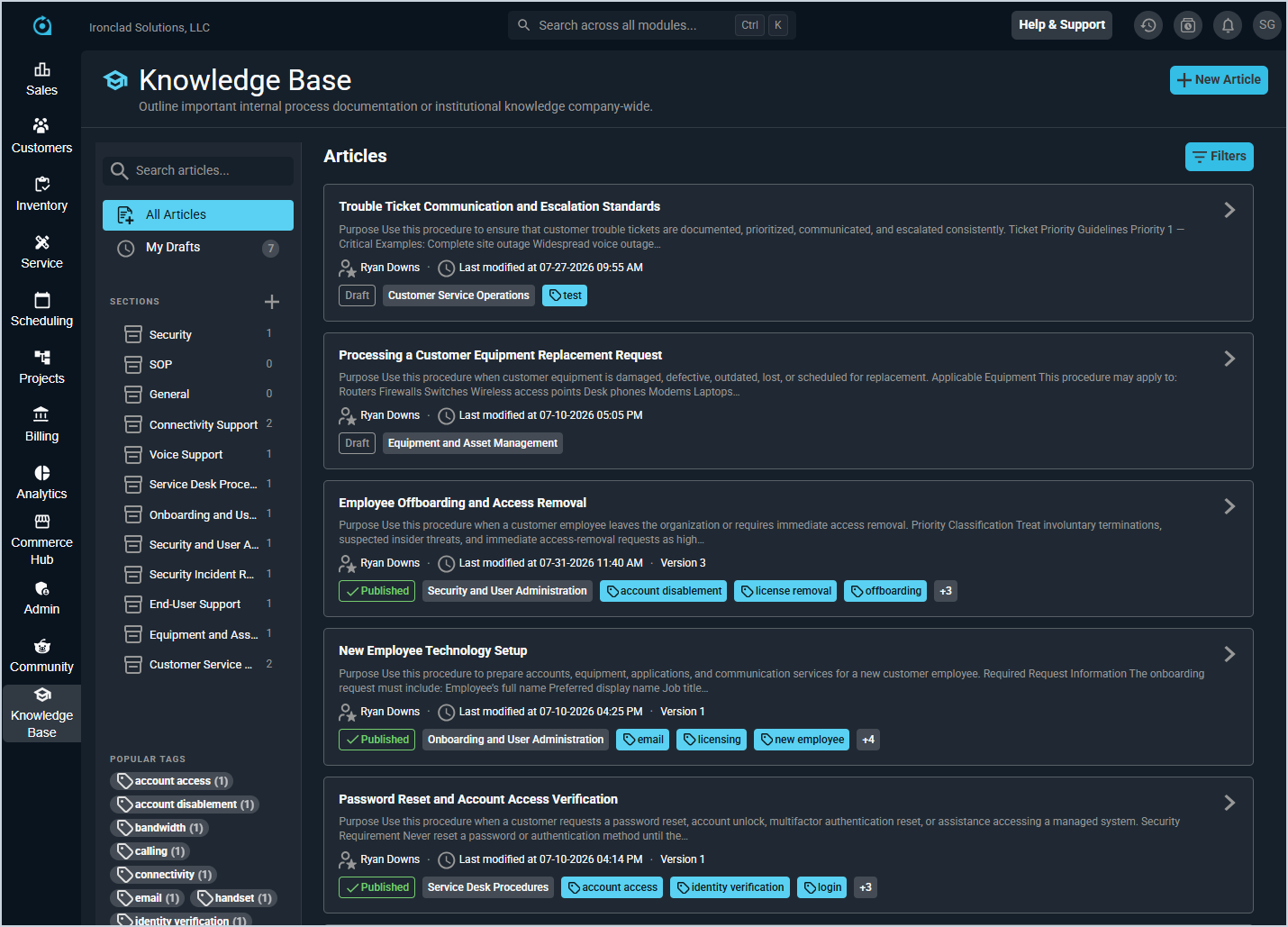
Task: Open Password Reset and Account Access Verification
Action: [478, 799]
